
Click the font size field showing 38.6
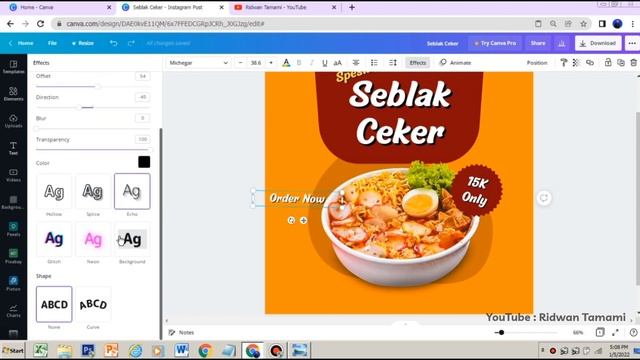coord(256,62)
